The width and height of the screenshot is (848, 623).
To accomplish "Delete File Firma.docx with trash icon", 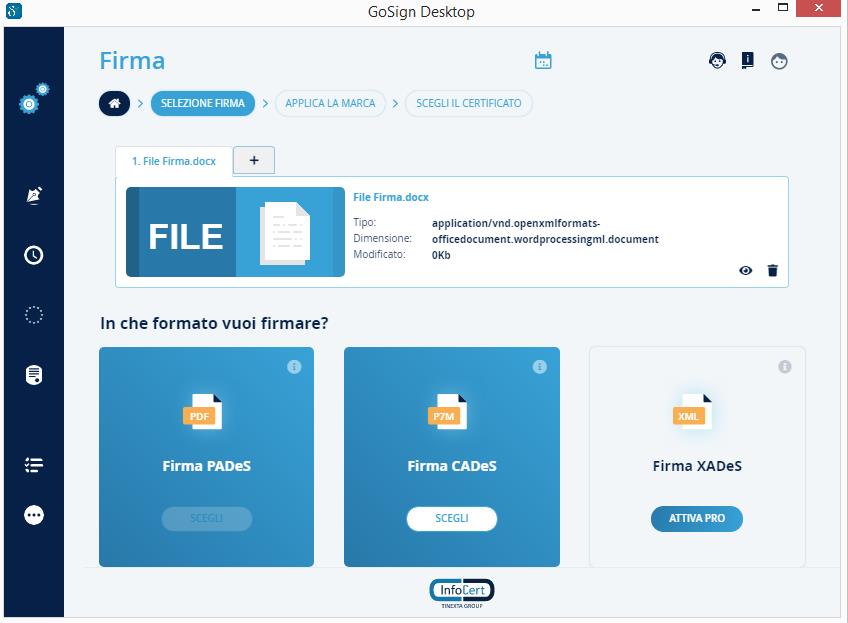I will [x=772, y=270].
